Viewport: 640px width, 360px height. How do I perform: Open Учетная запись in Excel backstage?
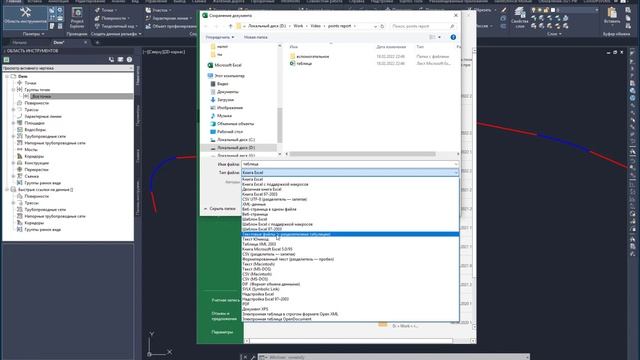coord(226,300)
